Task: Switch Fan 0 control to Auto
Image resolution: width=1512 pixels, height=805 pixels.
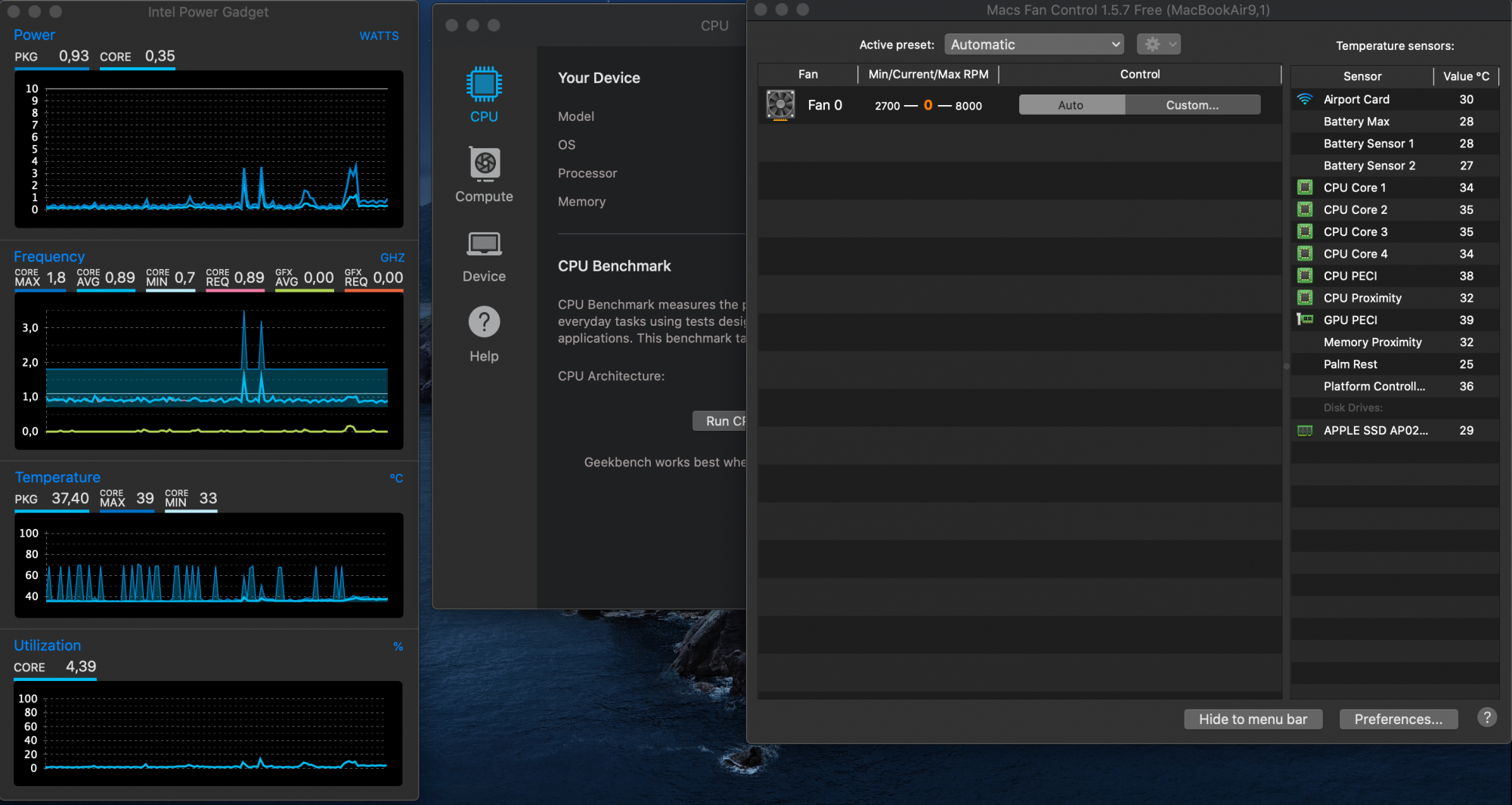Action: [1070, 105]
